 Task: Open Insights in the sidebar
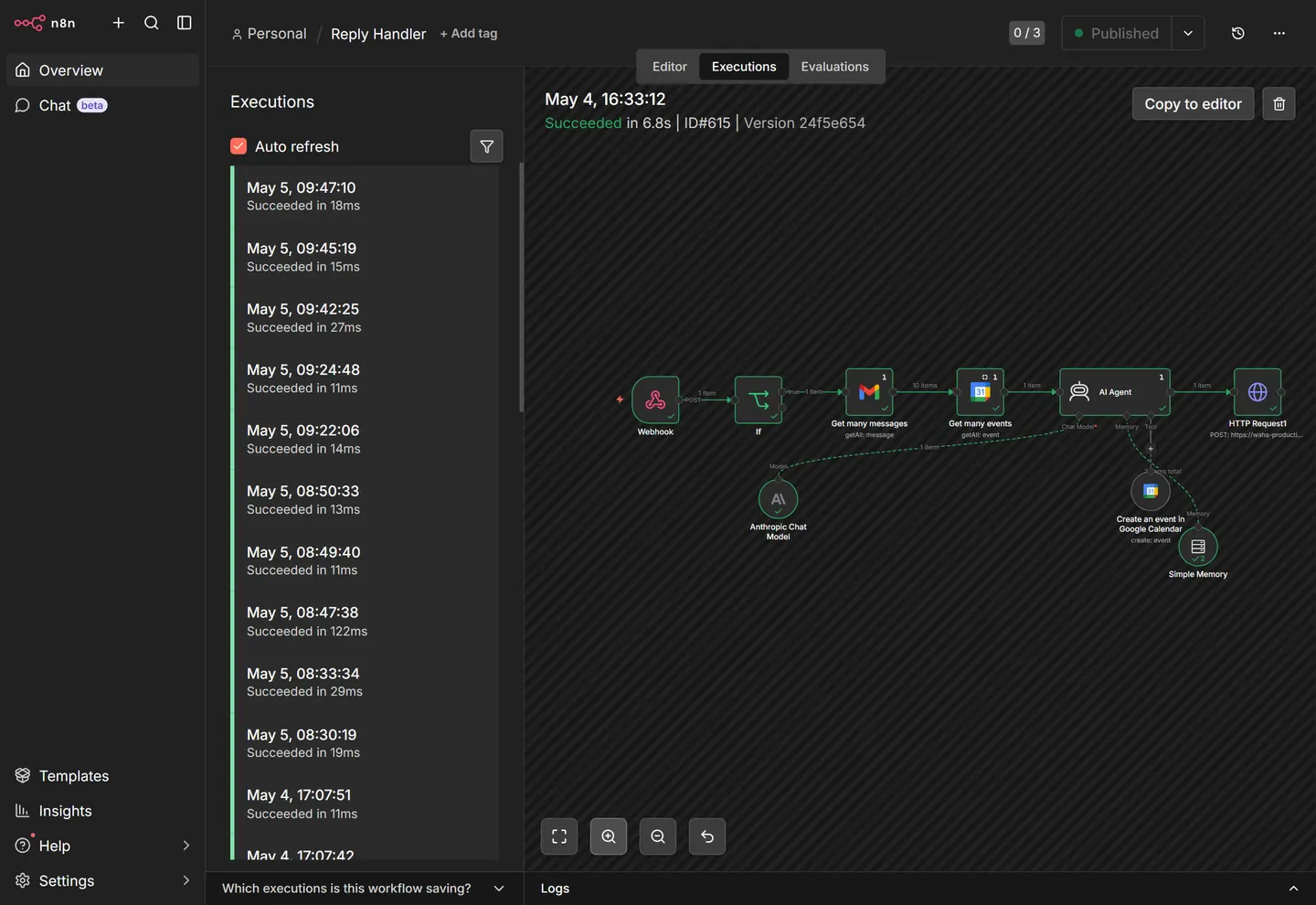(x=102, y=811)
